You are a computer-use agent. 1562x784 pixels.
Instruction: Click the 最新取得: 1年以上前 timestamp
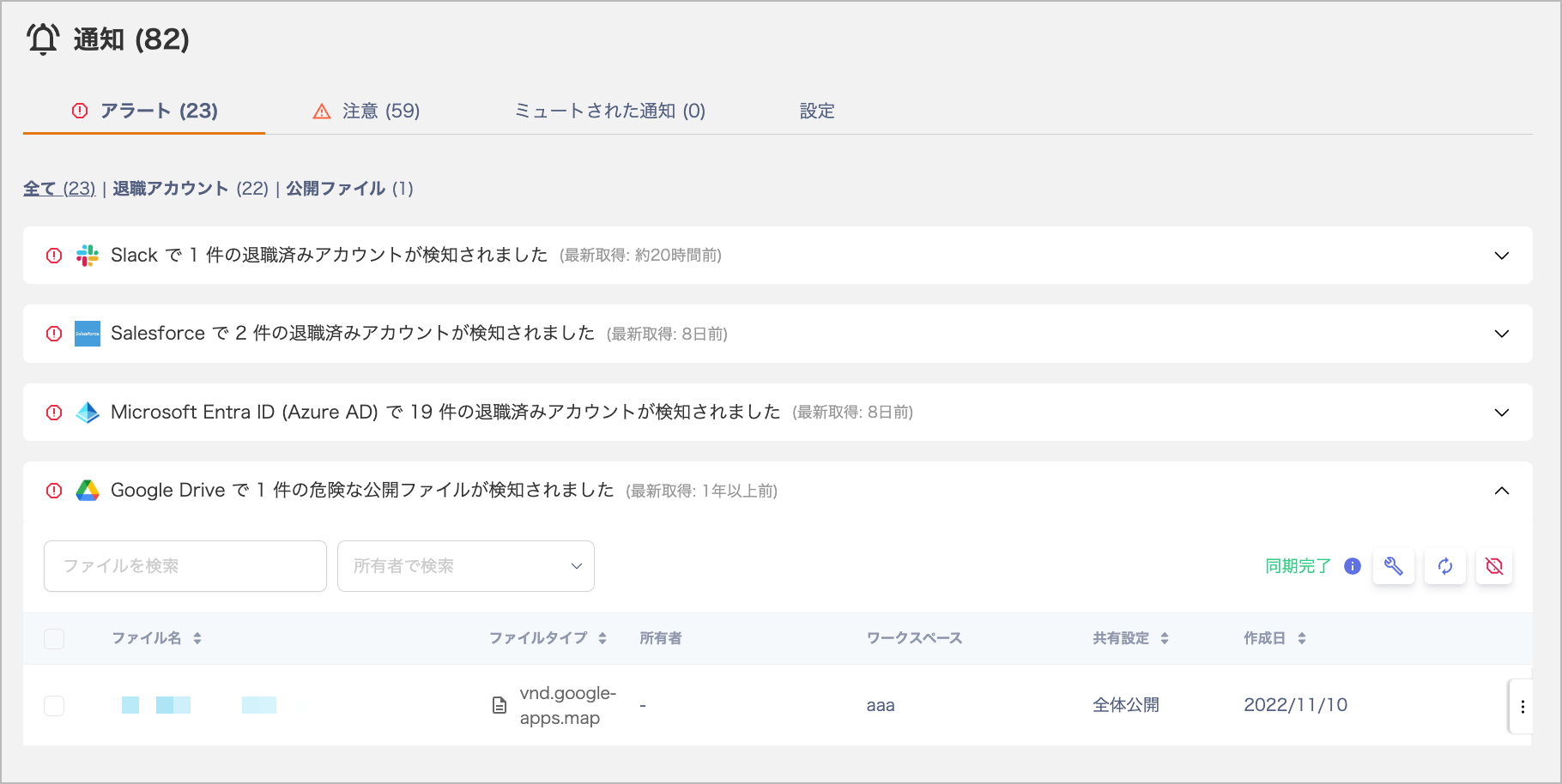[702, 491]
